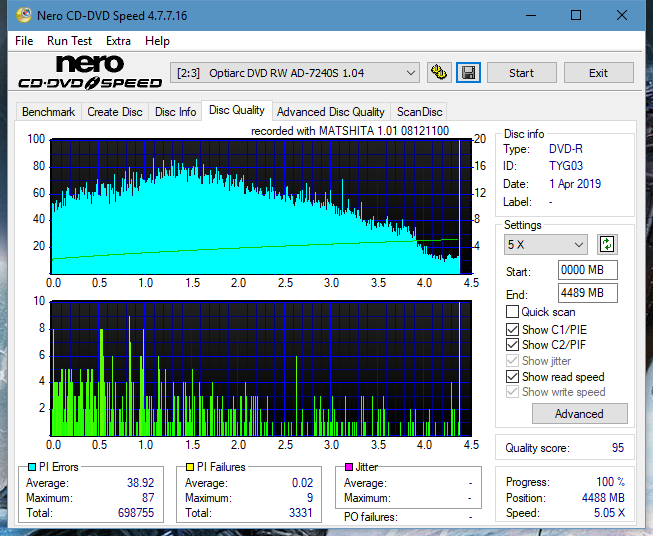Click the PI Errors average 38.92
Viewport: 653px width, 536px height.
click(140, 483)
